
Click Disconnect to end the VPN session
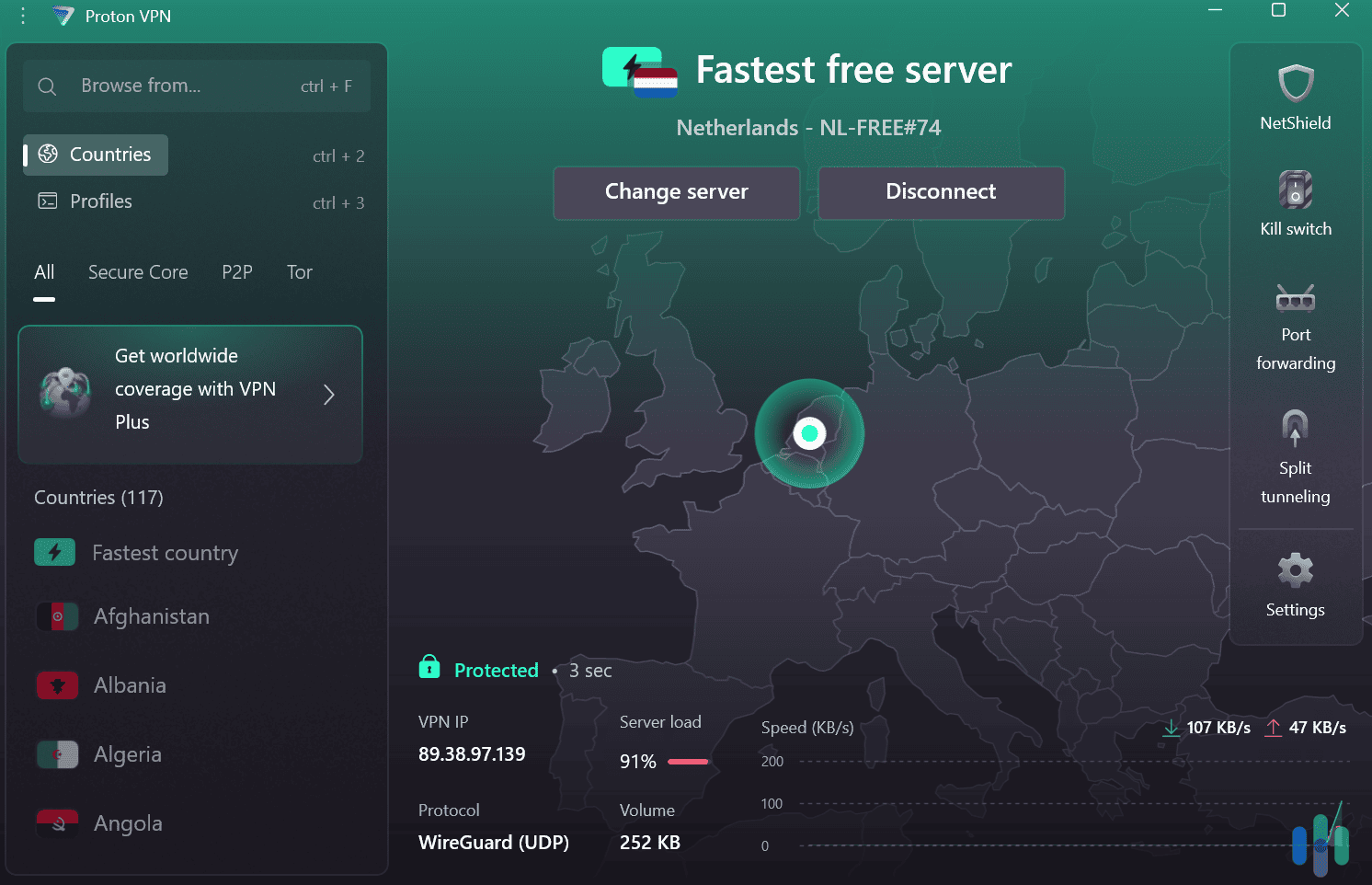pyautogui.click(x=941, y=193)
